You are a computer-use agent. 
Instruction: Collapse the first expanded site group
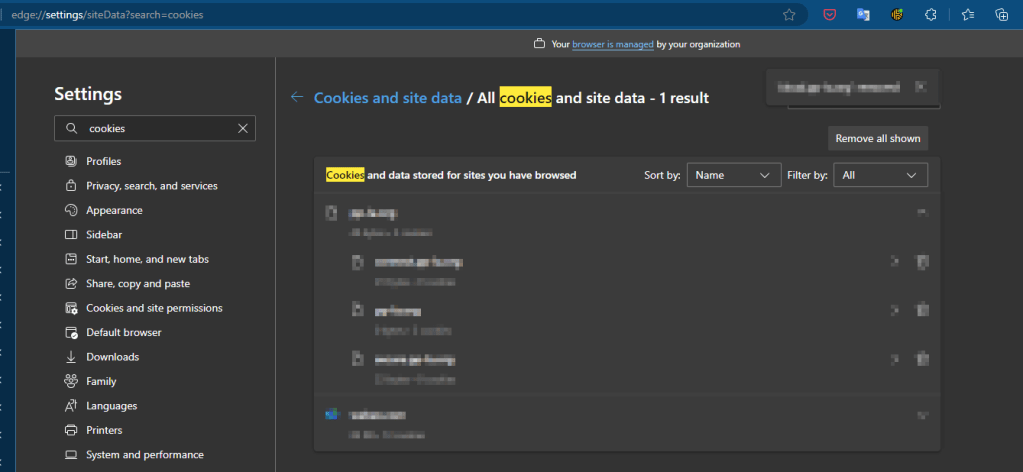[x=923, y=213]
